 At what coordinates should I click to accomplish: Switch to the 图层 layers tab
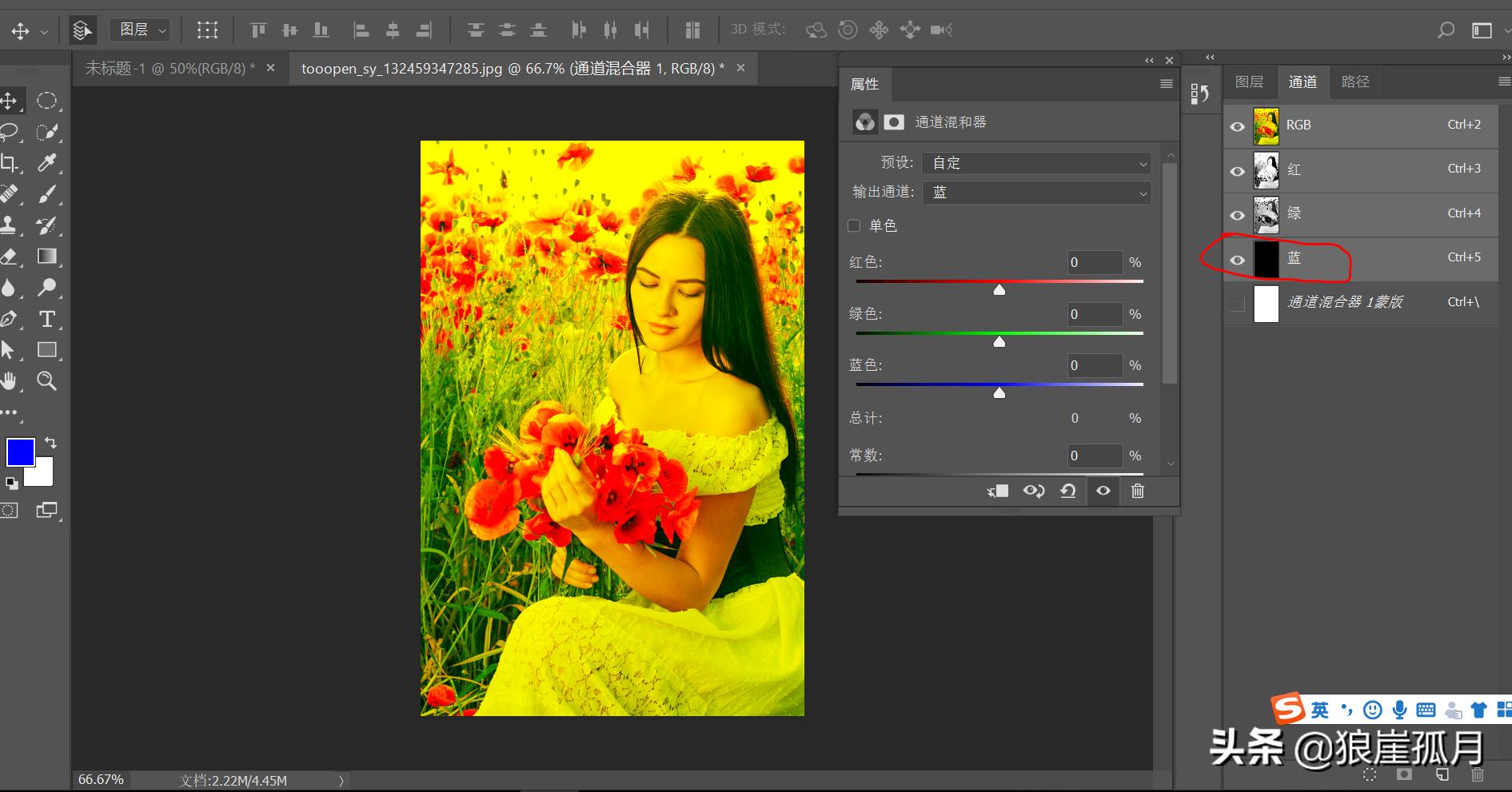(x=1248, y=82)
